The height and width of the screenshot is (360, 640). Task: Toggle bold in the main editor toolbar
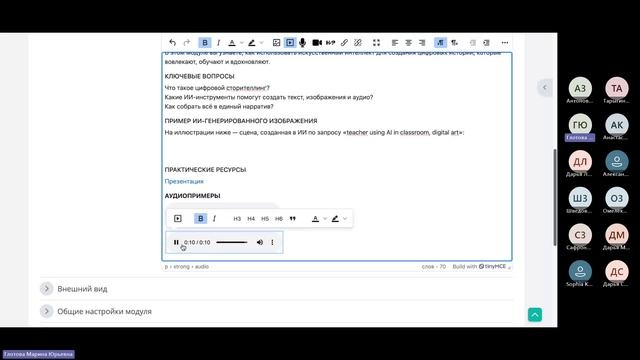[x=204, y=42]
